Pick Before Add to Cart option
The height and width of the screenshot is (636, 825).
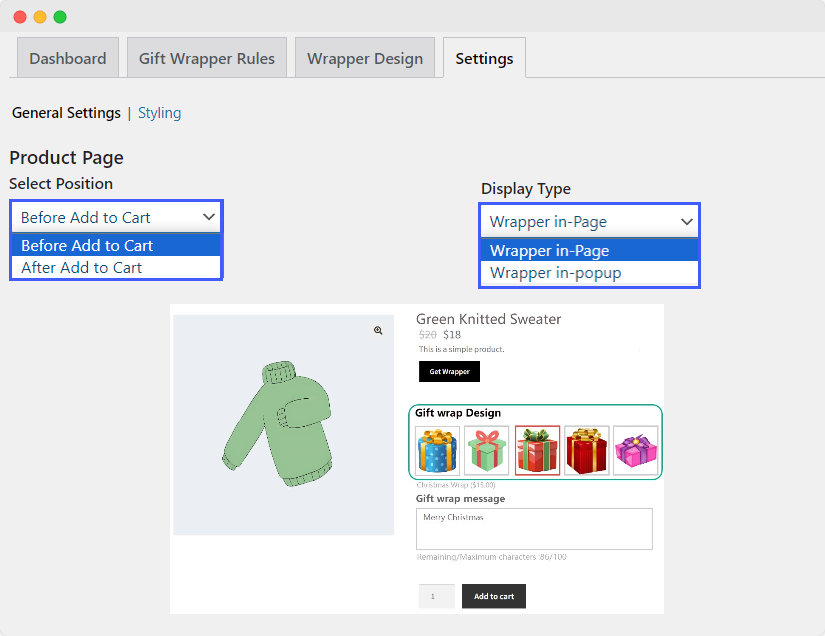coord(87,246)
